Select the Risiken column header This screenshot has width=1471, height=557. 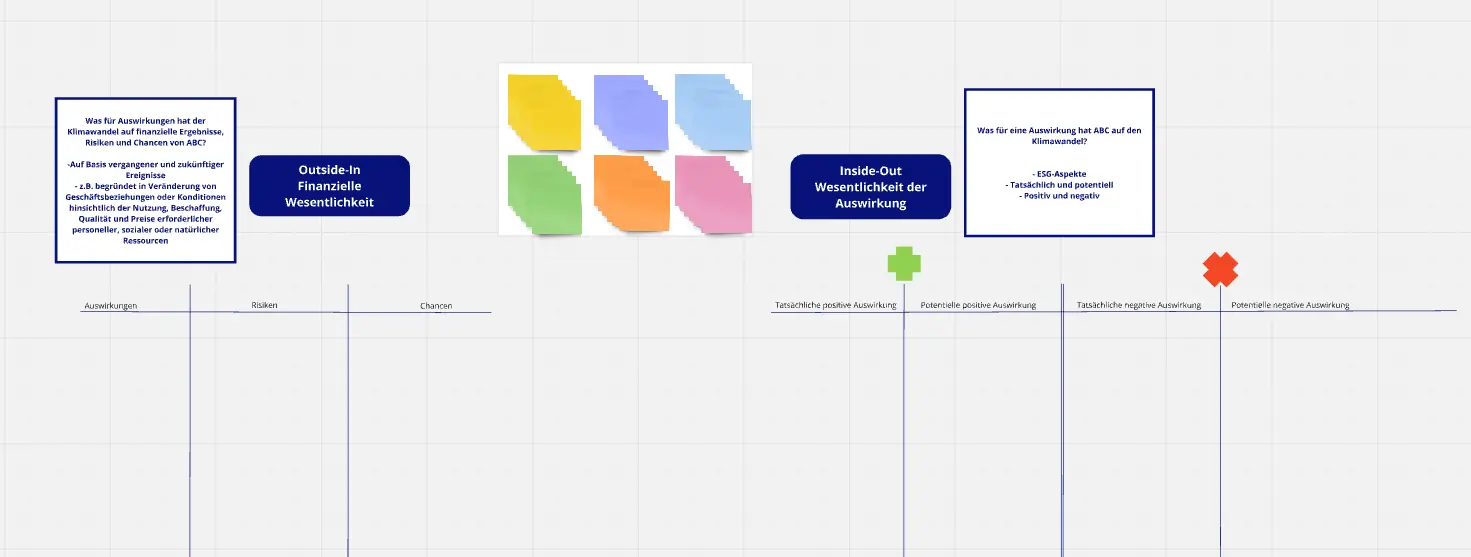(x=264, y=305)
